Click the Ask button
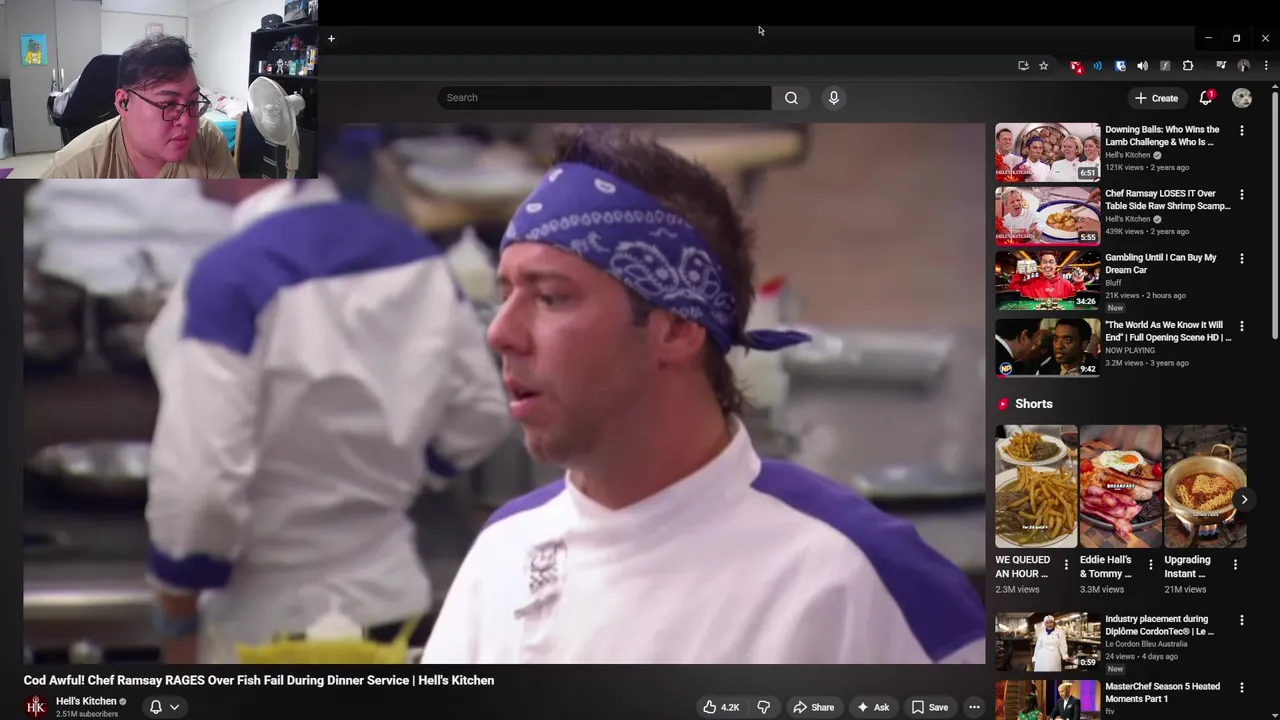The image size is (1280, 720). (x=873, y=707)
